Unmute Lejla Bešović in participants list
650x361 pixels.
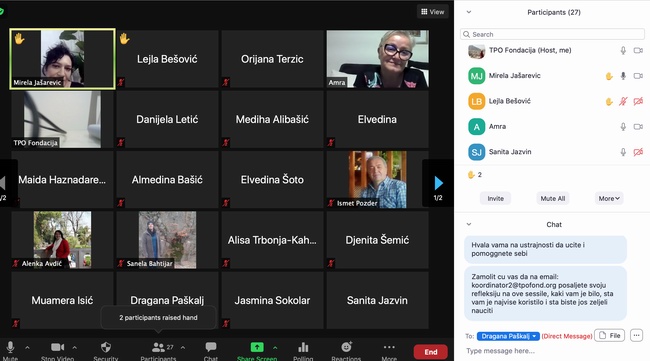pyautogui.click(x=623, y=101)
